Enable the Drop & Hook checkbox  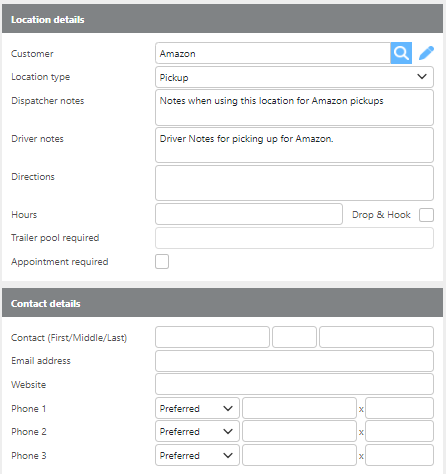426,215
